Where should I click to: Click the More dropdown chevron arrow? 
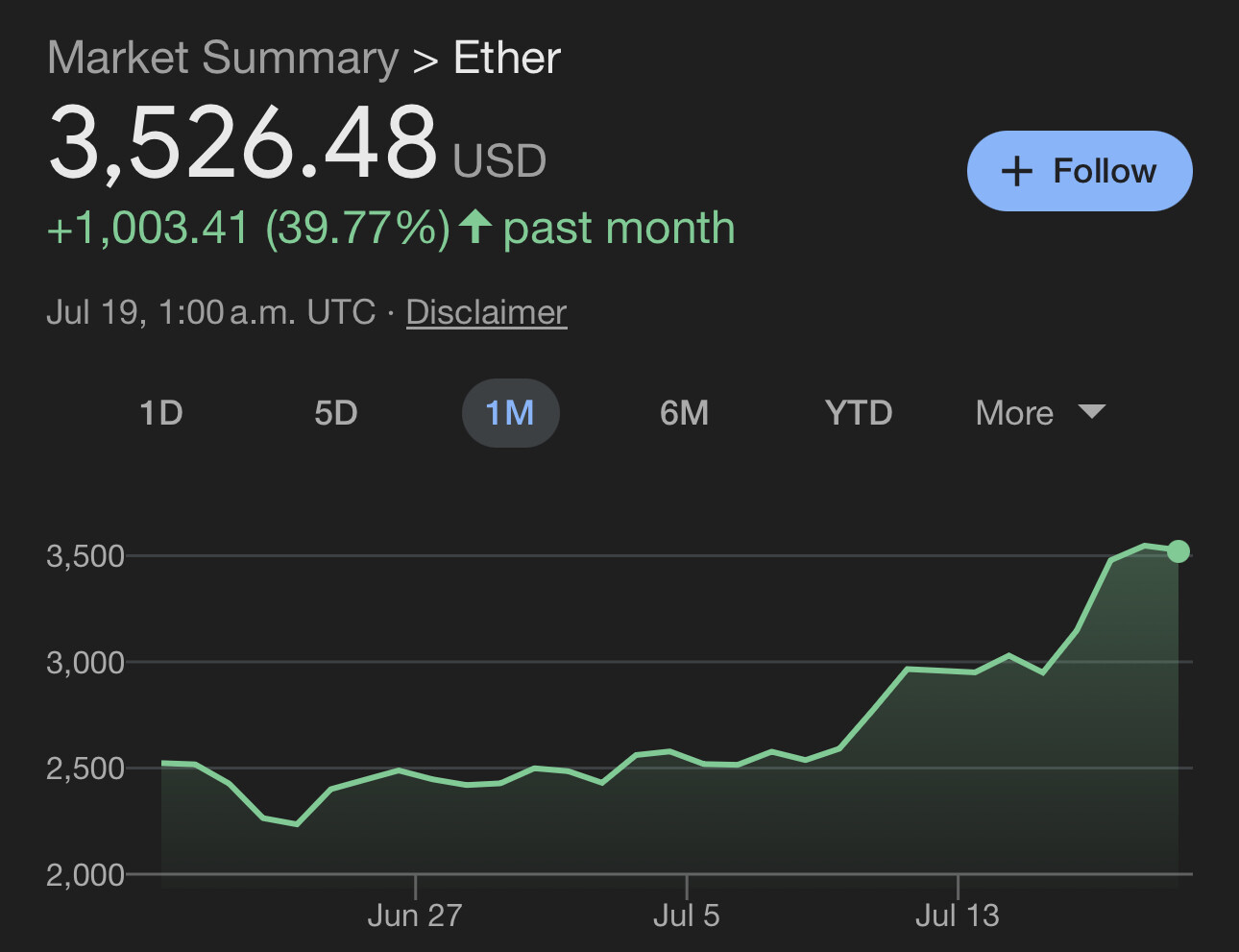(1092, 413)
